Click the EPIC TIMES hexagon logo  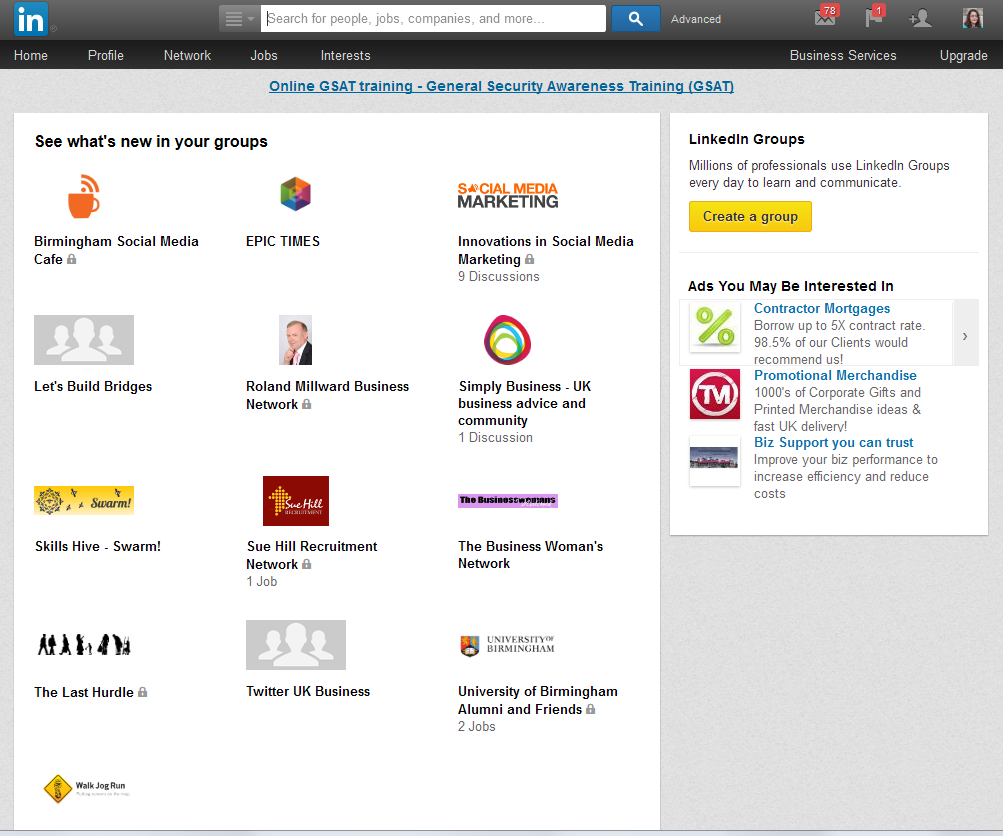pyautogui.click(x=295, y=194)
